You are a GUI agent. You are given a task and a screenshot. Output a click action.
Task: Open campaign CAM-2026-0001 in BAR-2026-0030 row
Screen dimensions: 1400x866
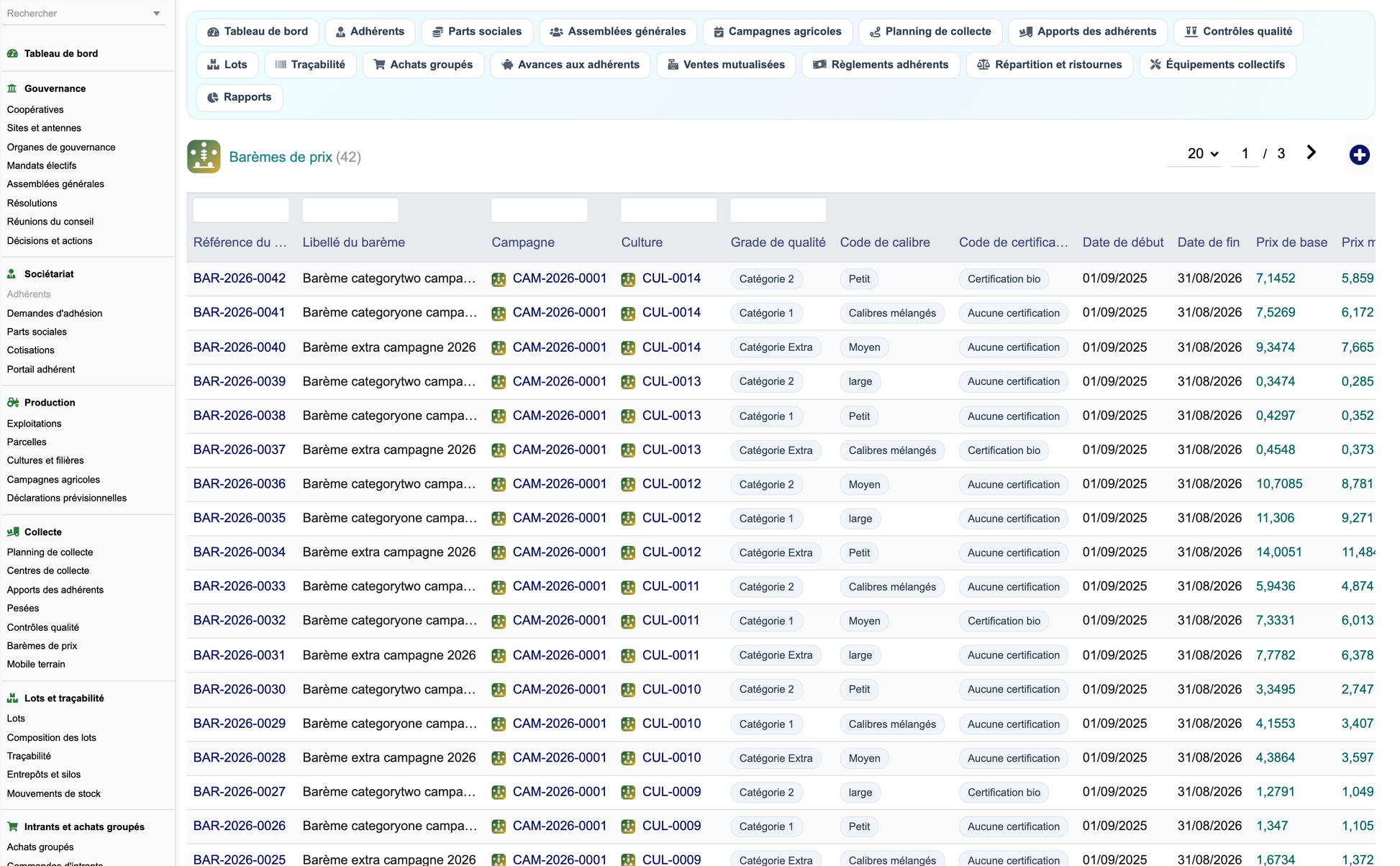point(560,689)
